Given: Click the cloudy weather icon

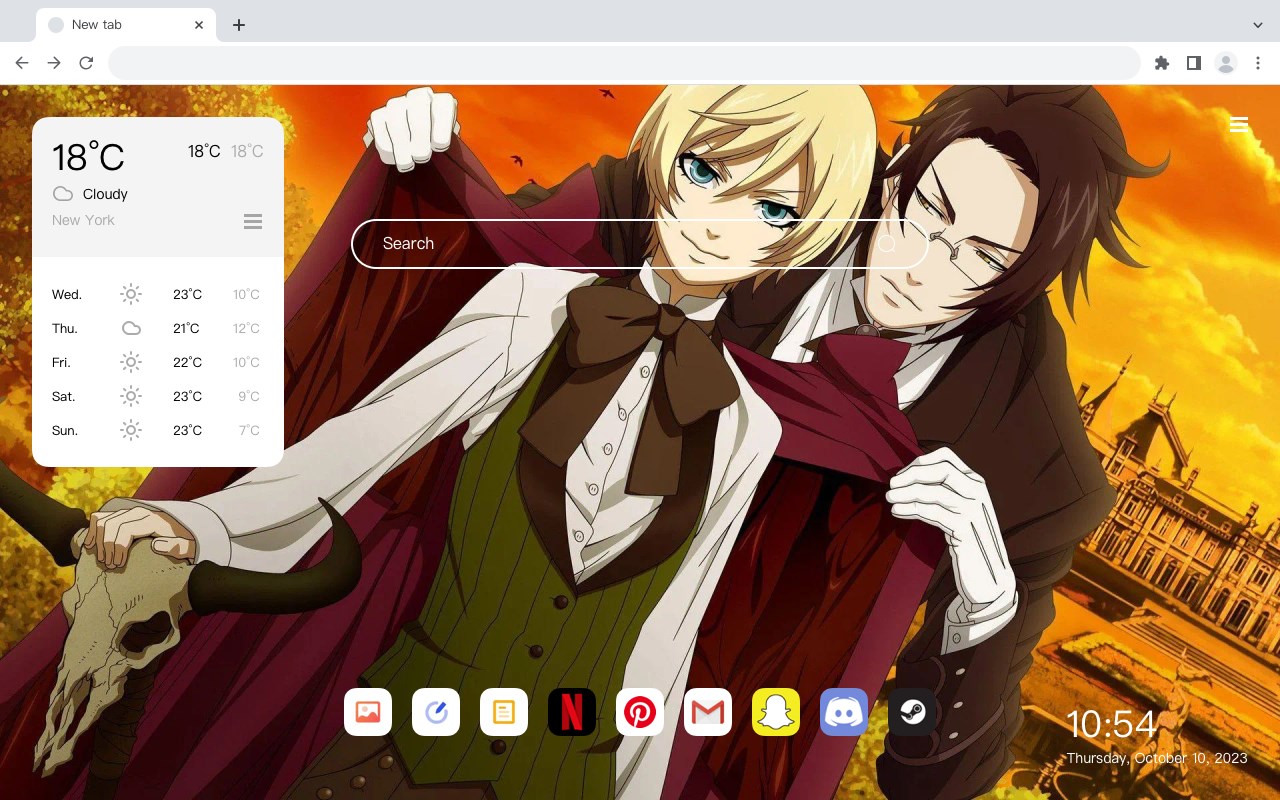Looking at the screenshot, I should click(63, 194).
